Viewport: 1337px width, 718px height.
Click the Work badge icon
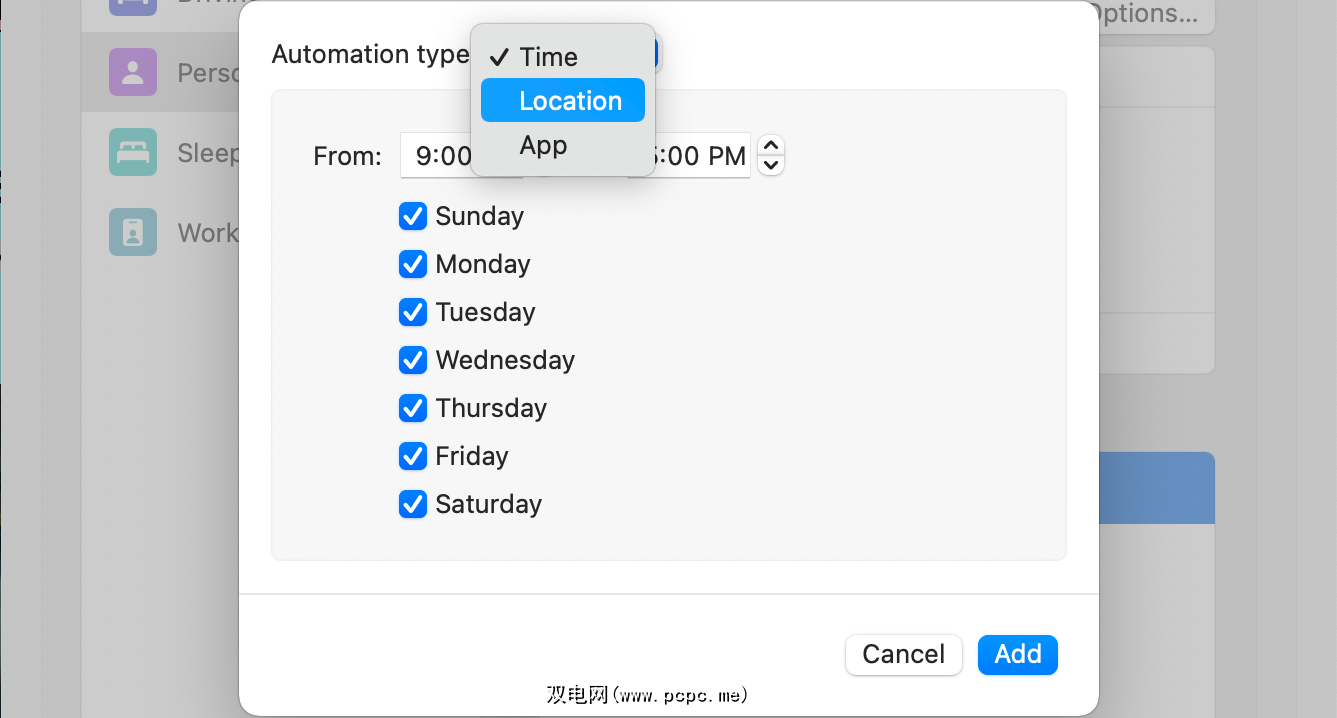click(x=133, y=232)
